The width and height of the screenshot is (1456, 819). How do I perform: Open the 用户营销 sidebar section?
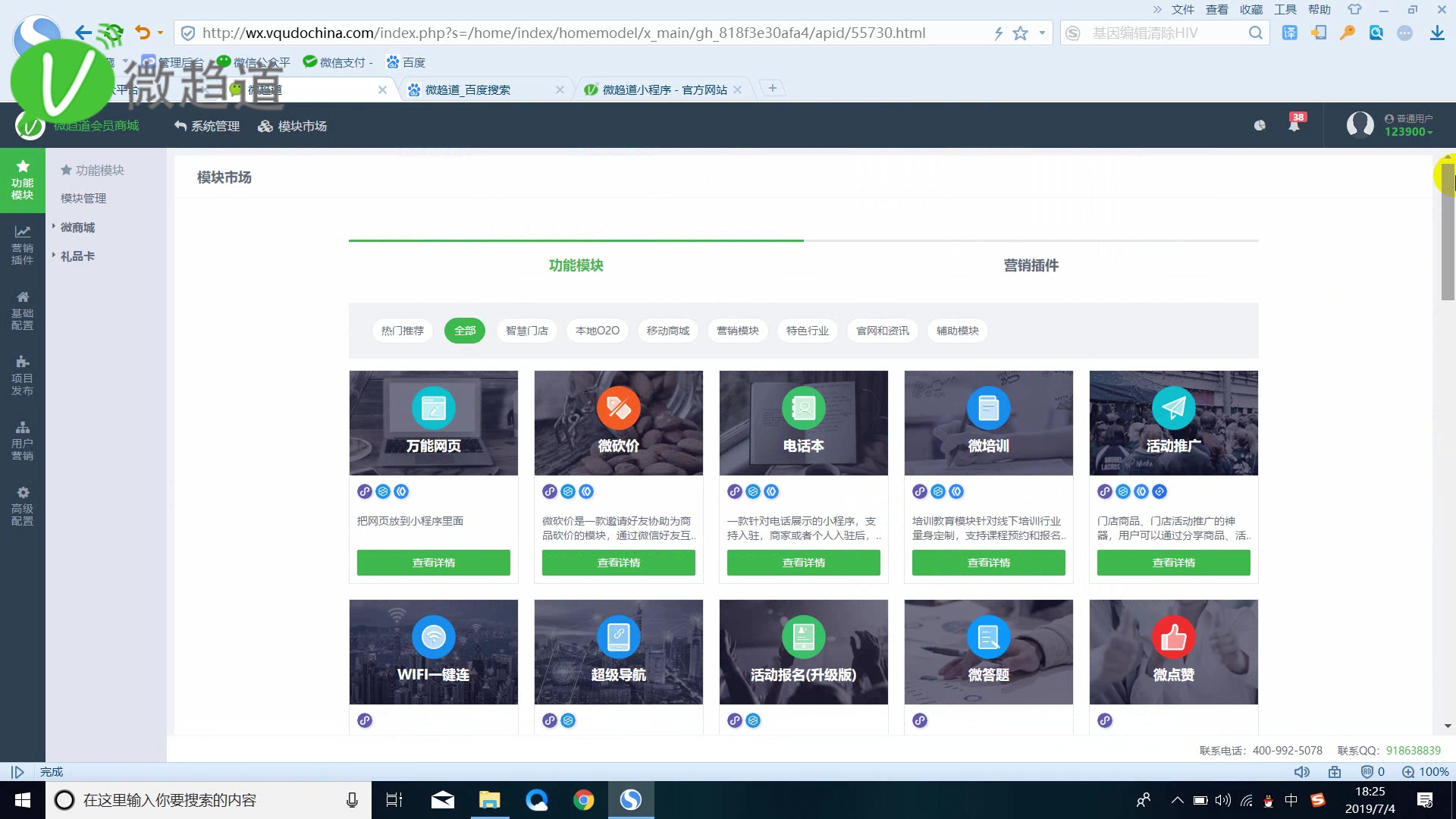23,441
